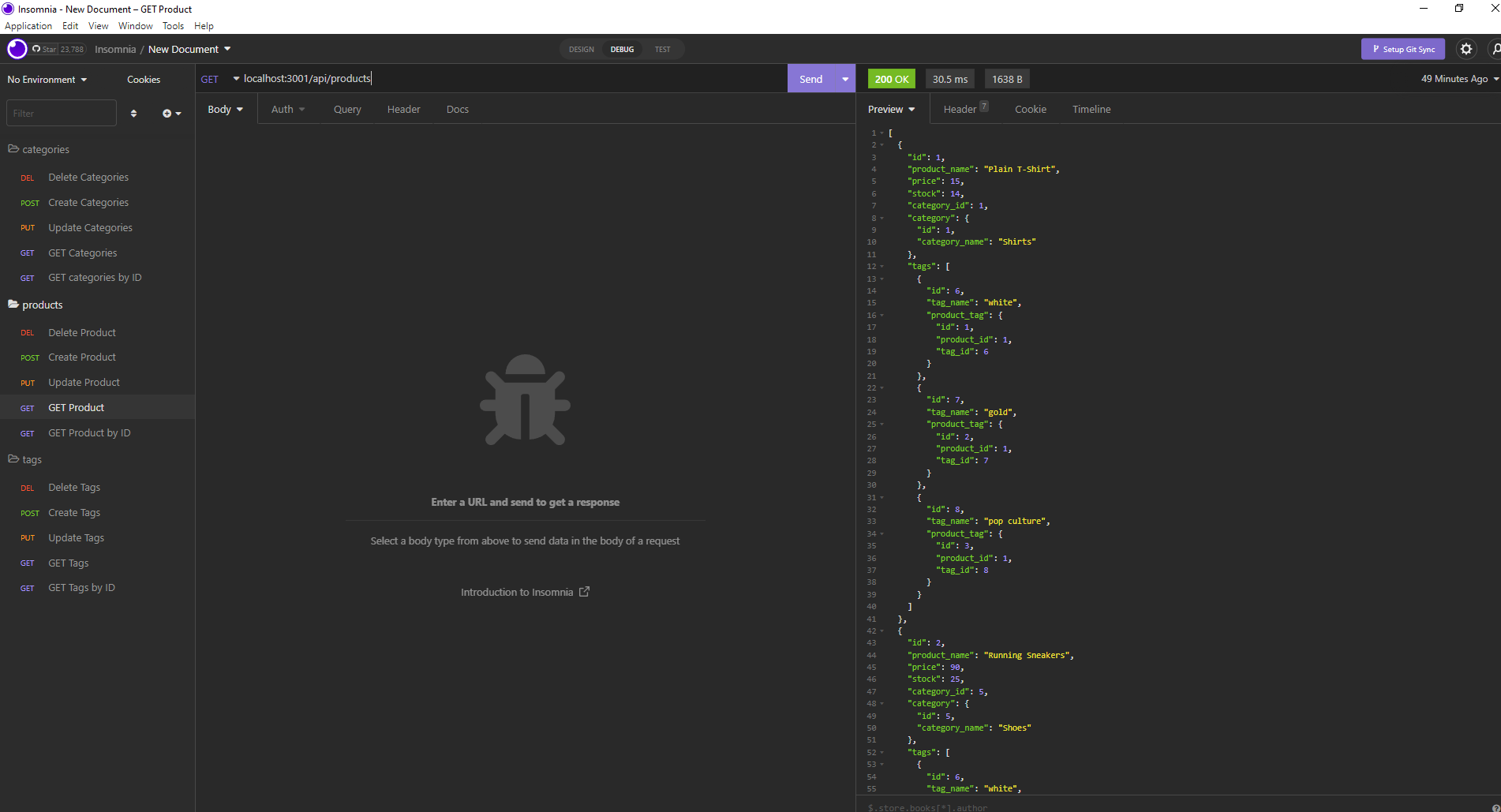
Task: Switch to the DESIGN tab
Action: 581,49
